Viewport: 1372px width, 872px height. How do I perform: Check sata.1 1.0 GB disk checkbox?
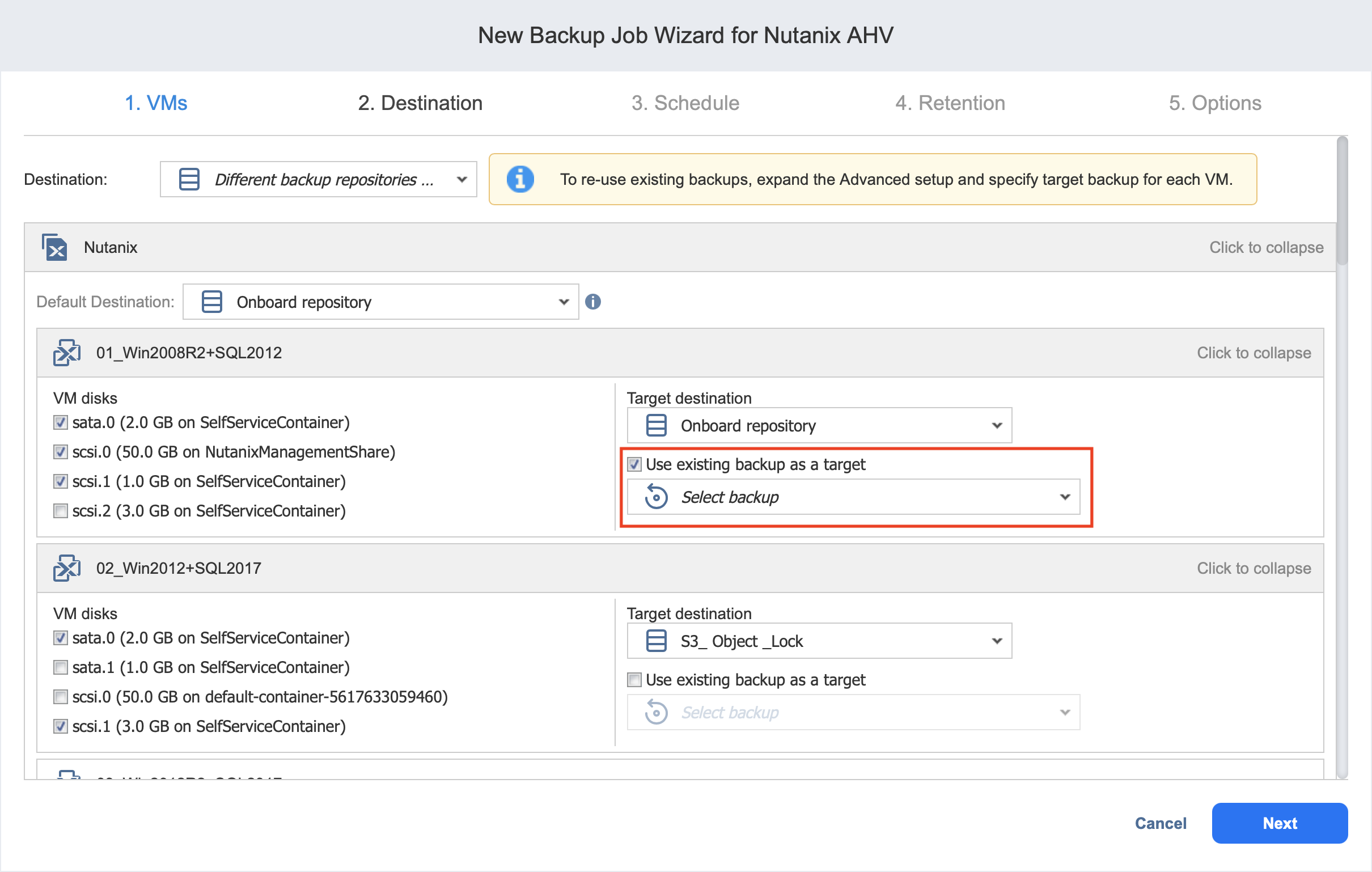61,667
